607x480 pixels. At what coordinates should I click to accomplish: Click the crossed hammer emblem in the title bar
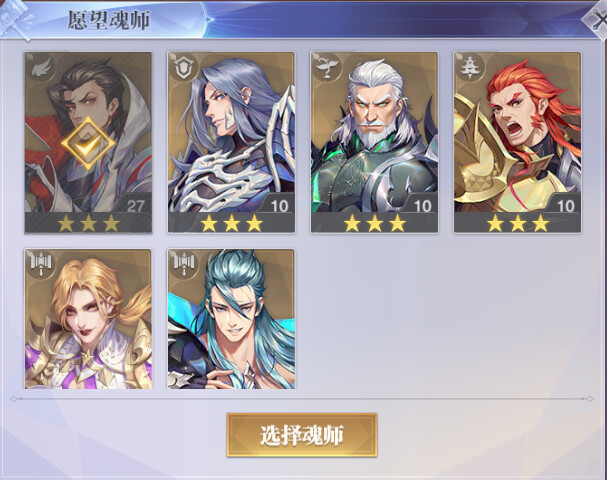pyautogui.click(x=15, y=19)
